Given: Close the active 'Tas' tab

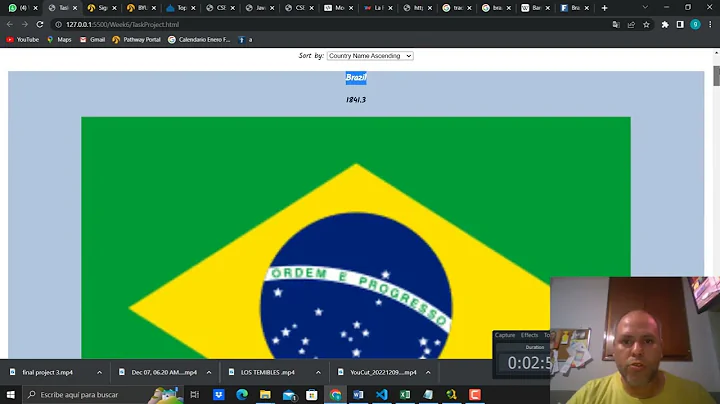Looking at the screenshot, I should [x=75, y=8].
